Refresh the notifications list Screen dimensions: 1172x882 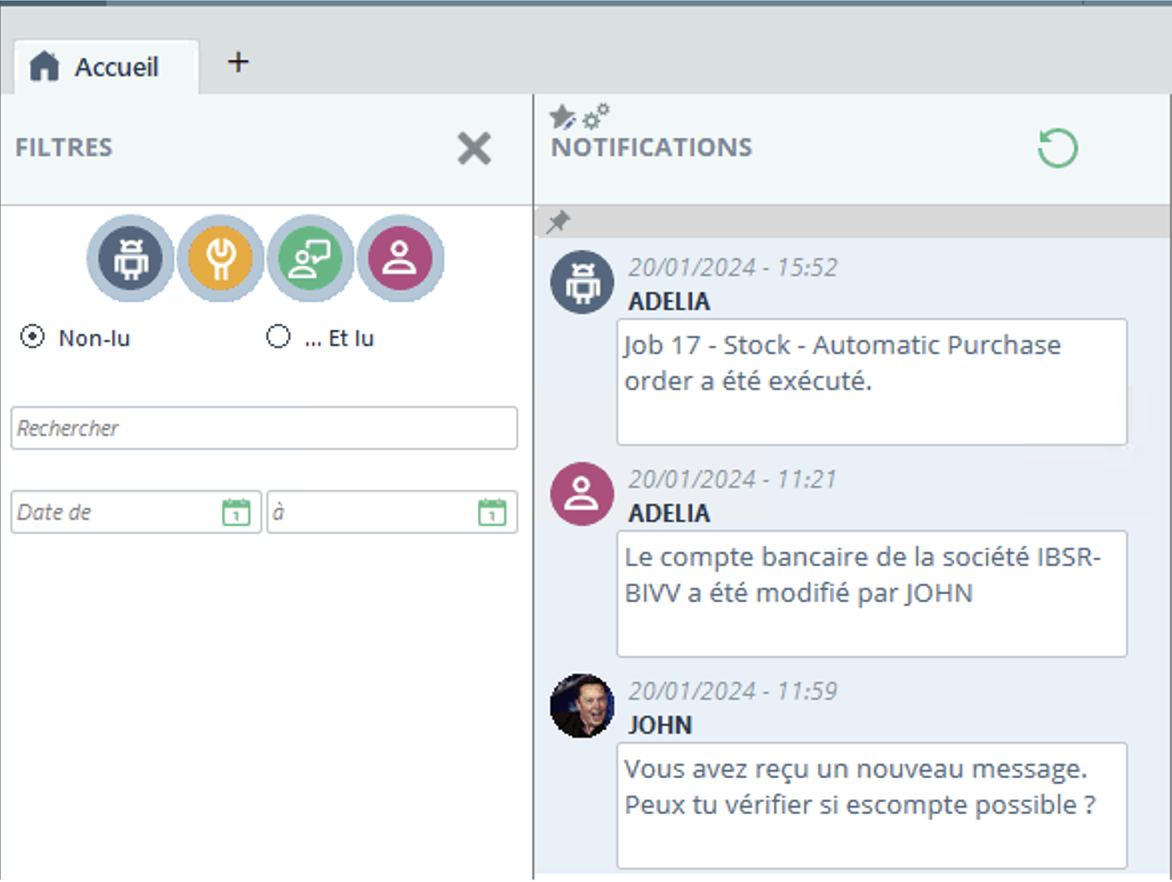click(1057, 147)
